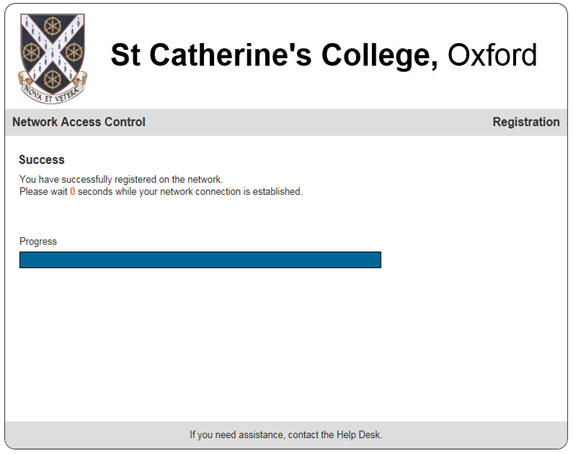The width and height of the screenshot is (573, 454).
Task: Click the right golden wheel on the crest
Action: pyautogui.click(x=74, y=52)
